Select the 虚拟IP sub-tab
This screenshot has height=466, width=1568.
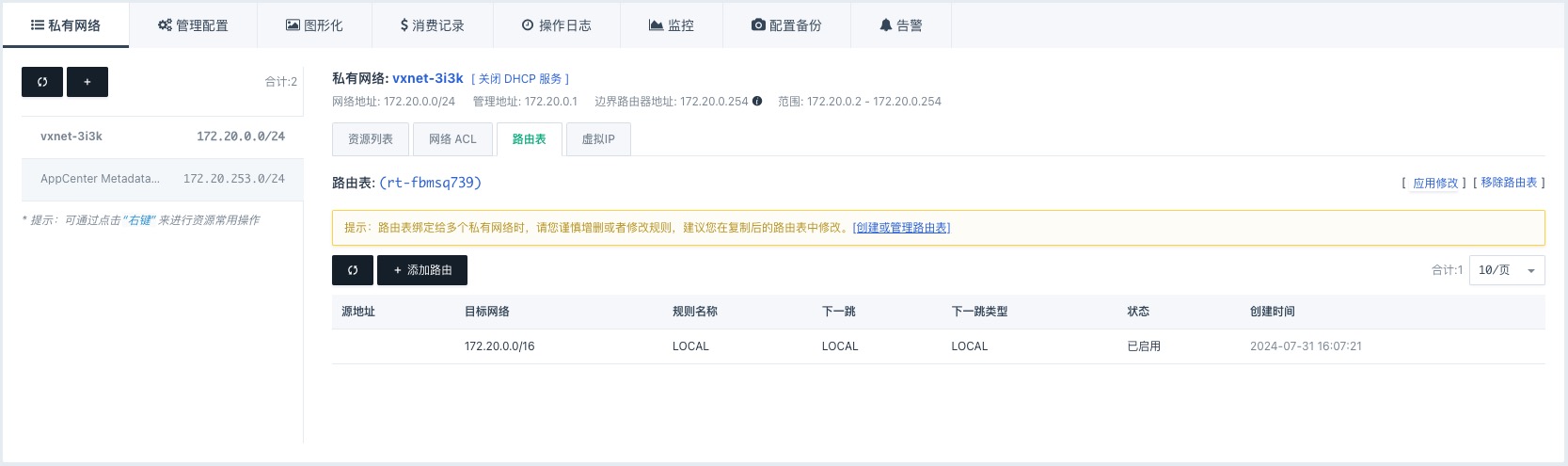coord(598,139)
